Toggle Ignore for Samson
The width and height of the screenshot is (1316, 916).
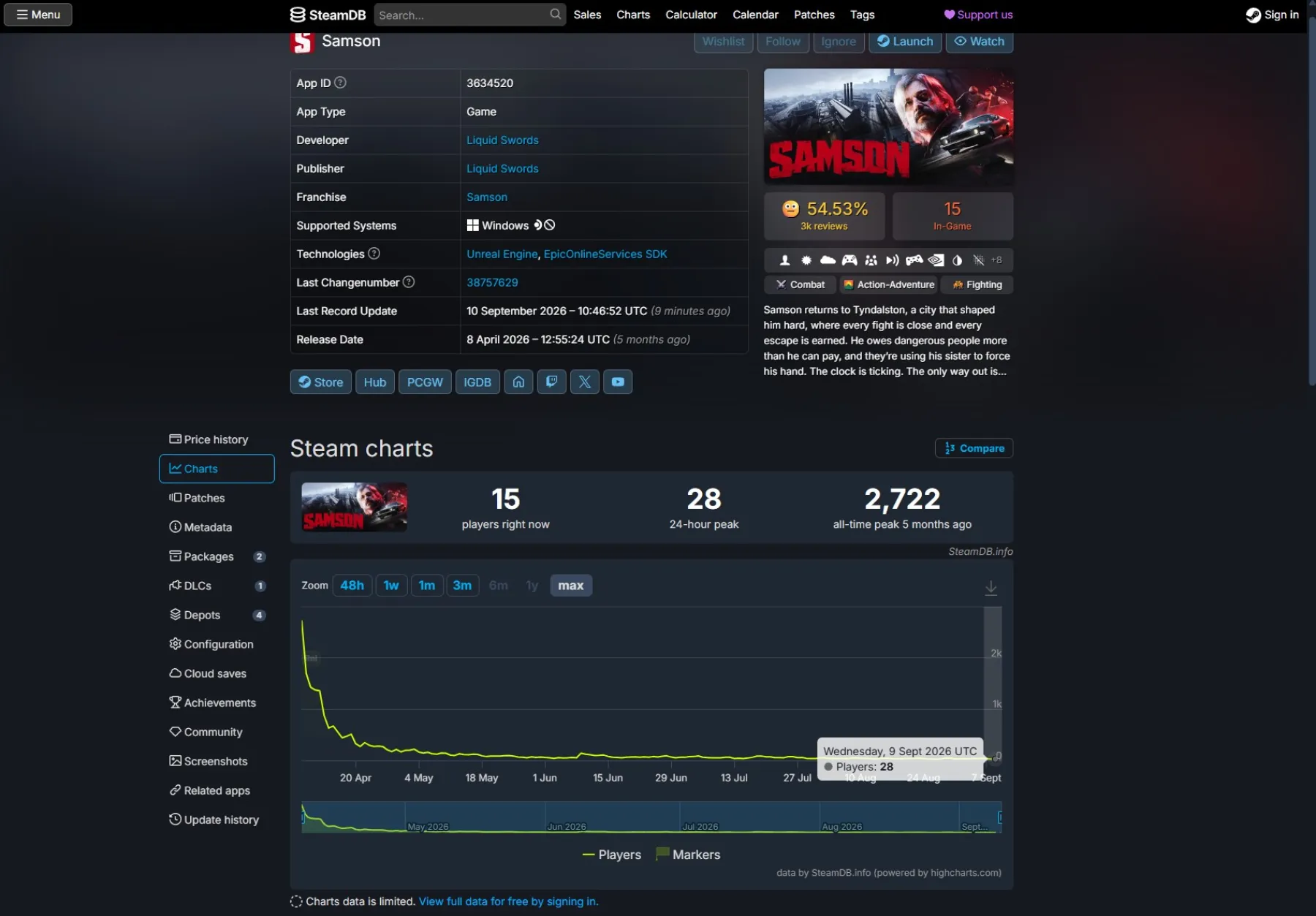click(x=839, y=42)
